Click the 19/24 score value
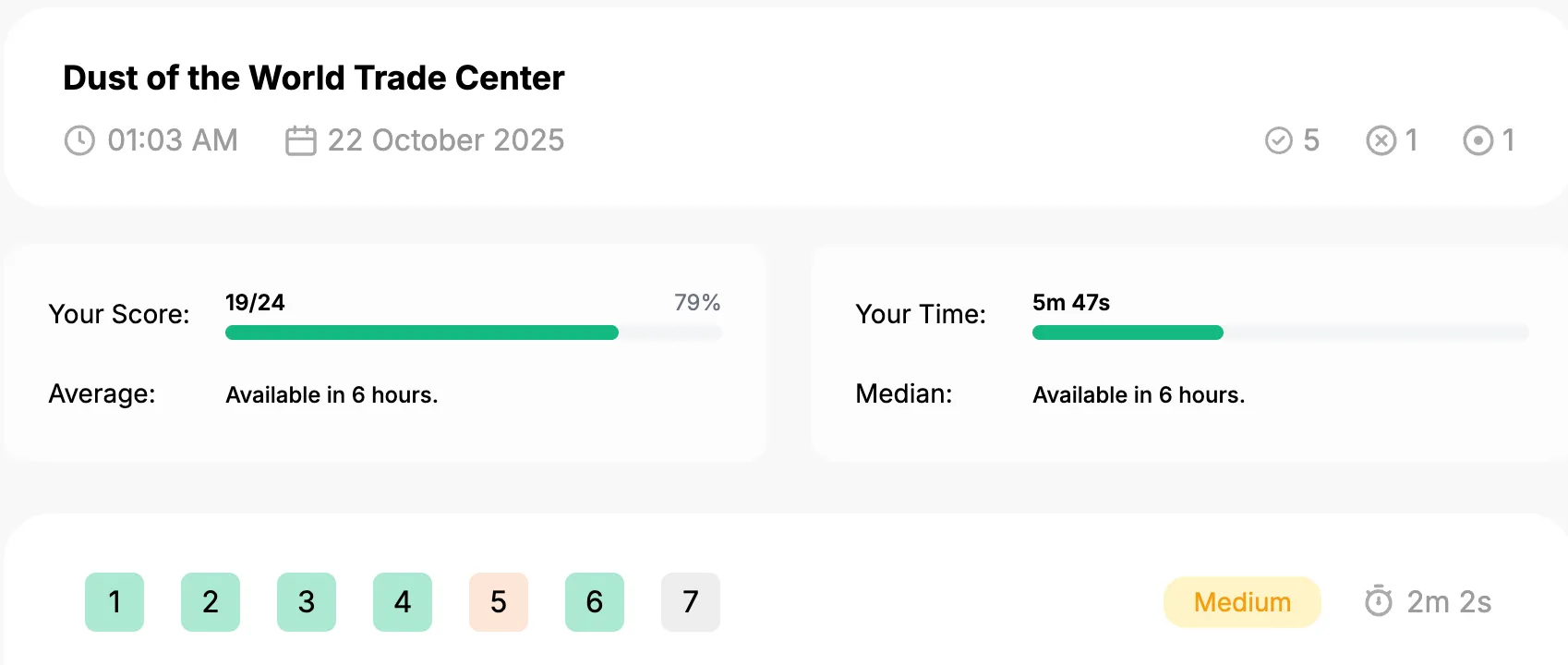The width and height of the screenshot is (1568, 665). tap(255, 302)
